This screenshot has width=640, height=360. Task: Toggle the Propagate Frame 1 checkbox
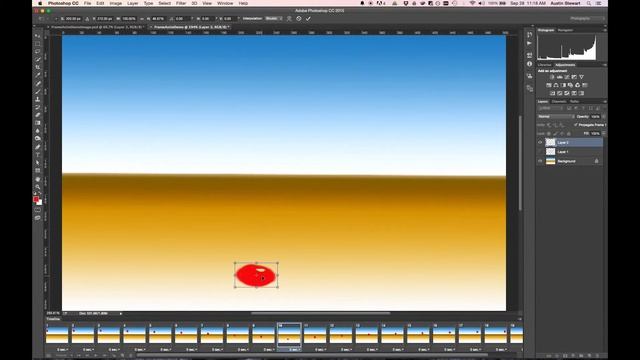point(576,125)
